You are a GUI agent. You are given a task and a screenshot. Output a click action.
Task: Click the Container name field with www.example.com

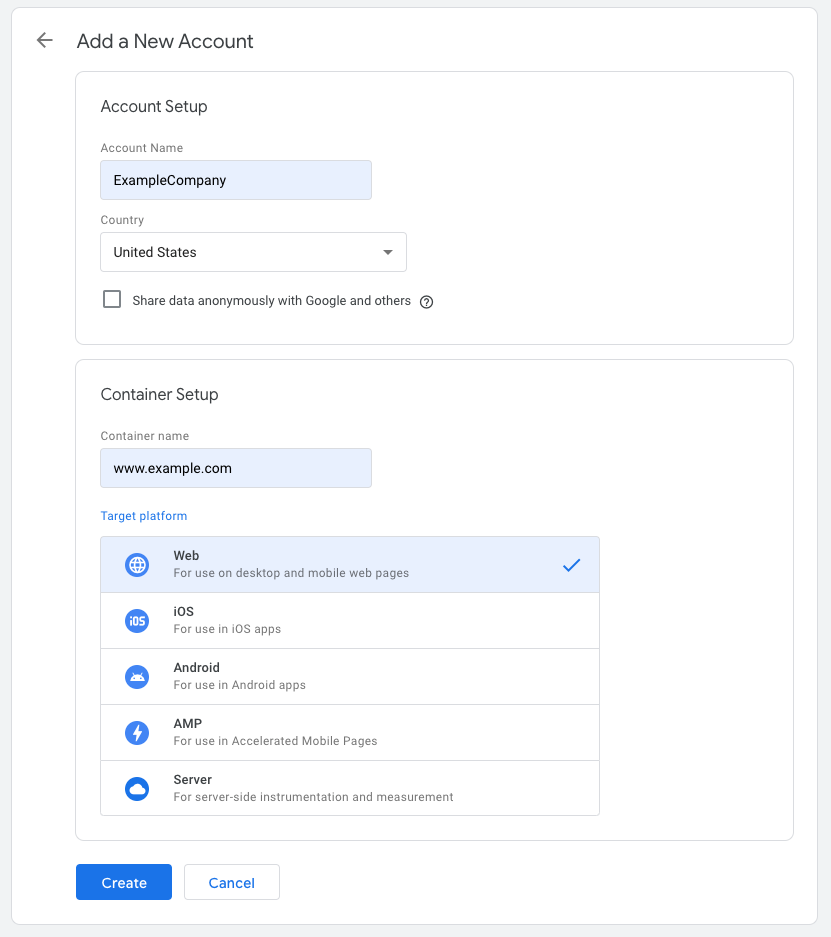236,468
